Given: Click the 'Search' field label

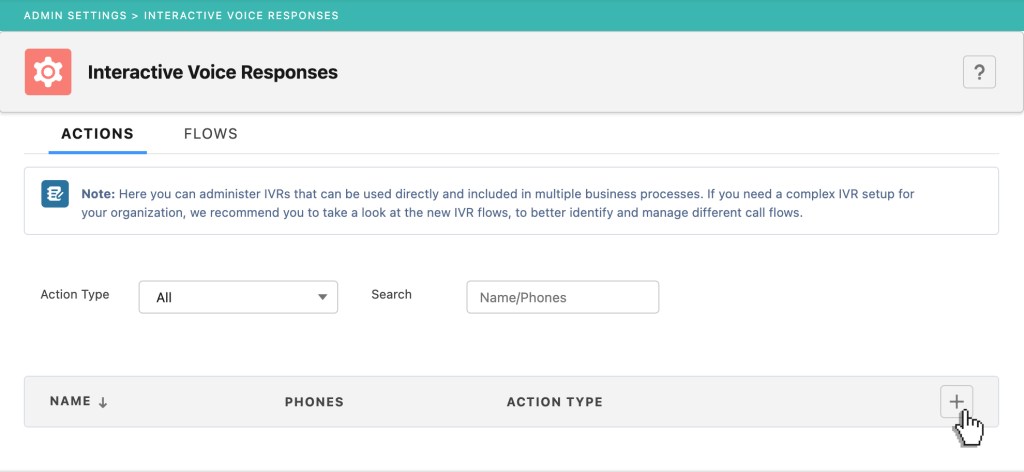Looking at the screenshot, I should [391, 295].
